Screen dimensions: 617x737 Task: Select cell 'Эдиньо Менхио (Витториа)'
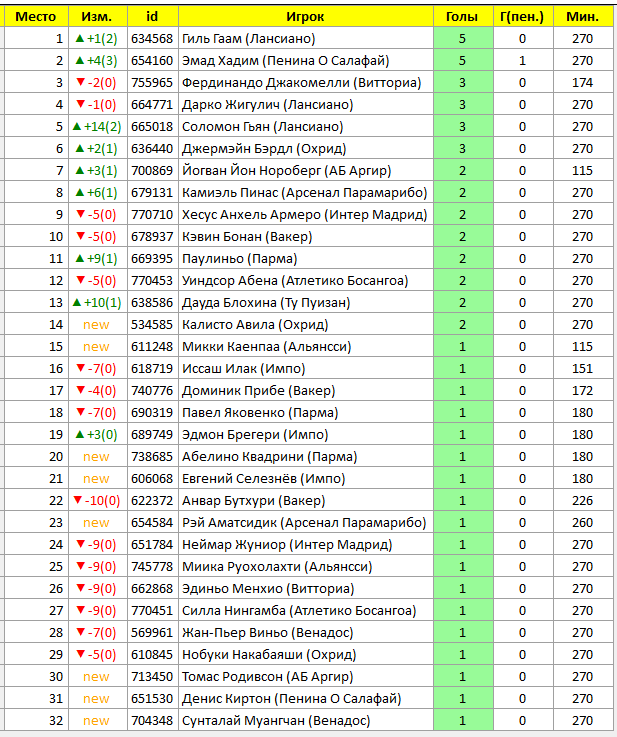[305, 588]
